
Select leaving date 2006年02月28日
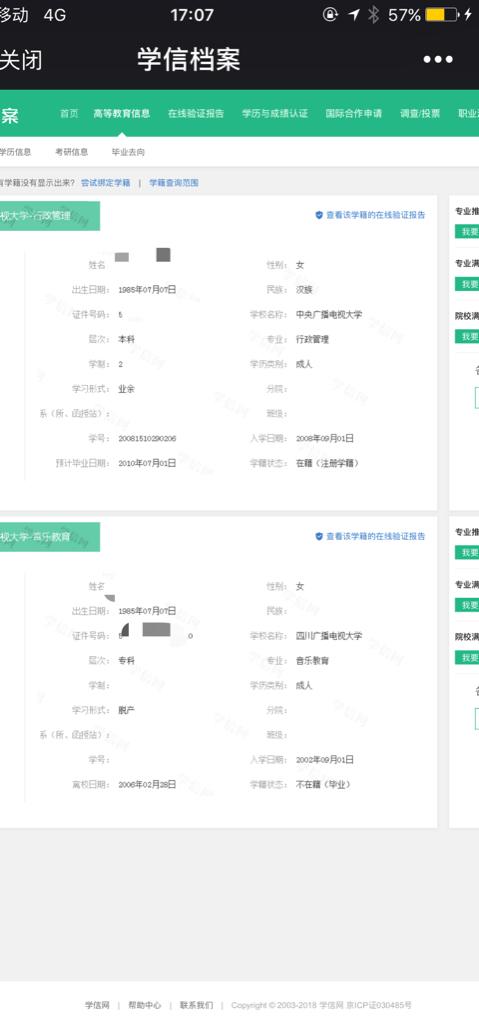tap(147, 784)
